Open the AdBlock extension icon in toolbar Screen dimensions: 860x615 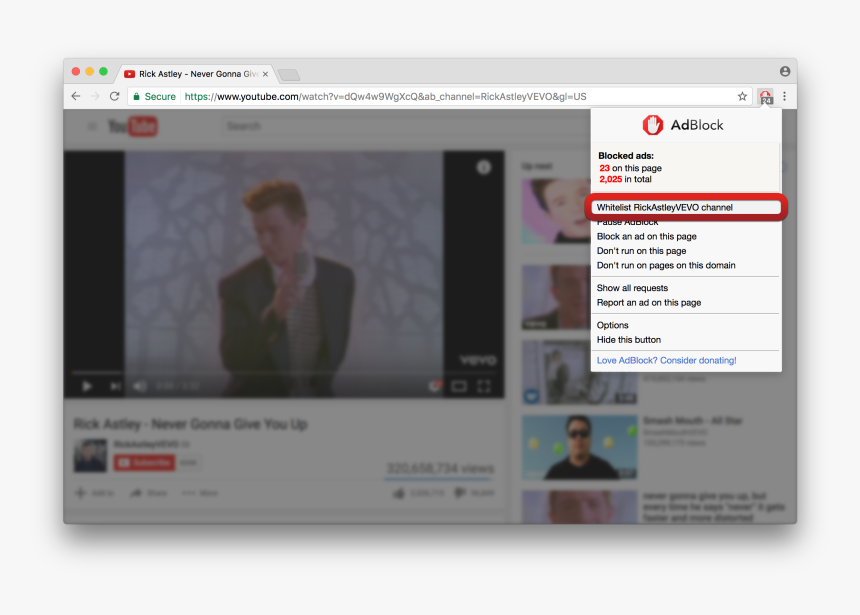pyautogui.click(x=766, y=97)
